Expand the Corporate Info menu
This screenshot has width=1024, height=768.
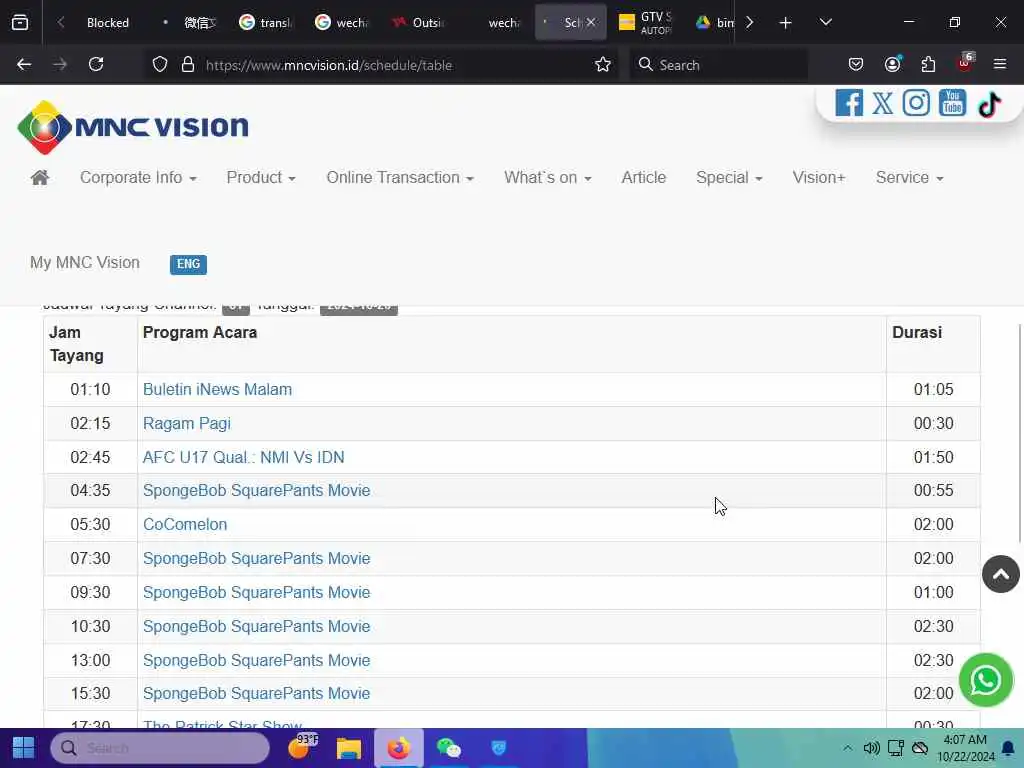pos(138,178)
